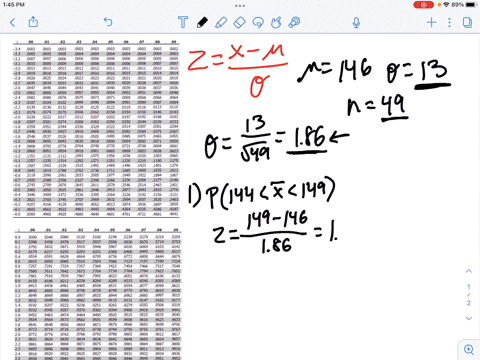Tap the three-dot multitasking control
480x360 pixels.
[x=240, y=6]
